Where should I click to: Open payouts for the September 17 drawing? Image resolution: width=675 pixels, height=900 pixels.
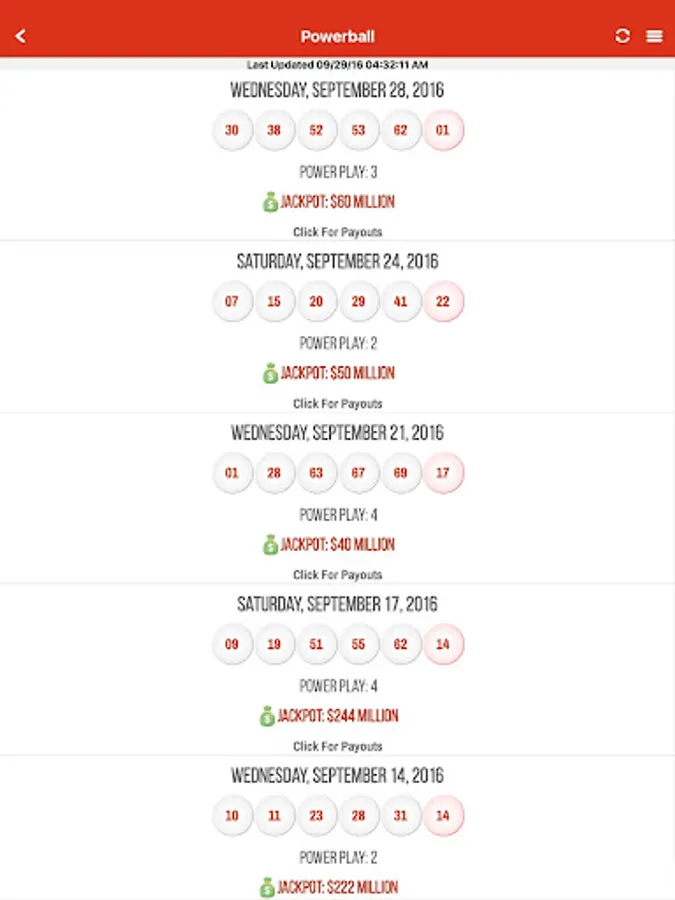click(337, 747)
